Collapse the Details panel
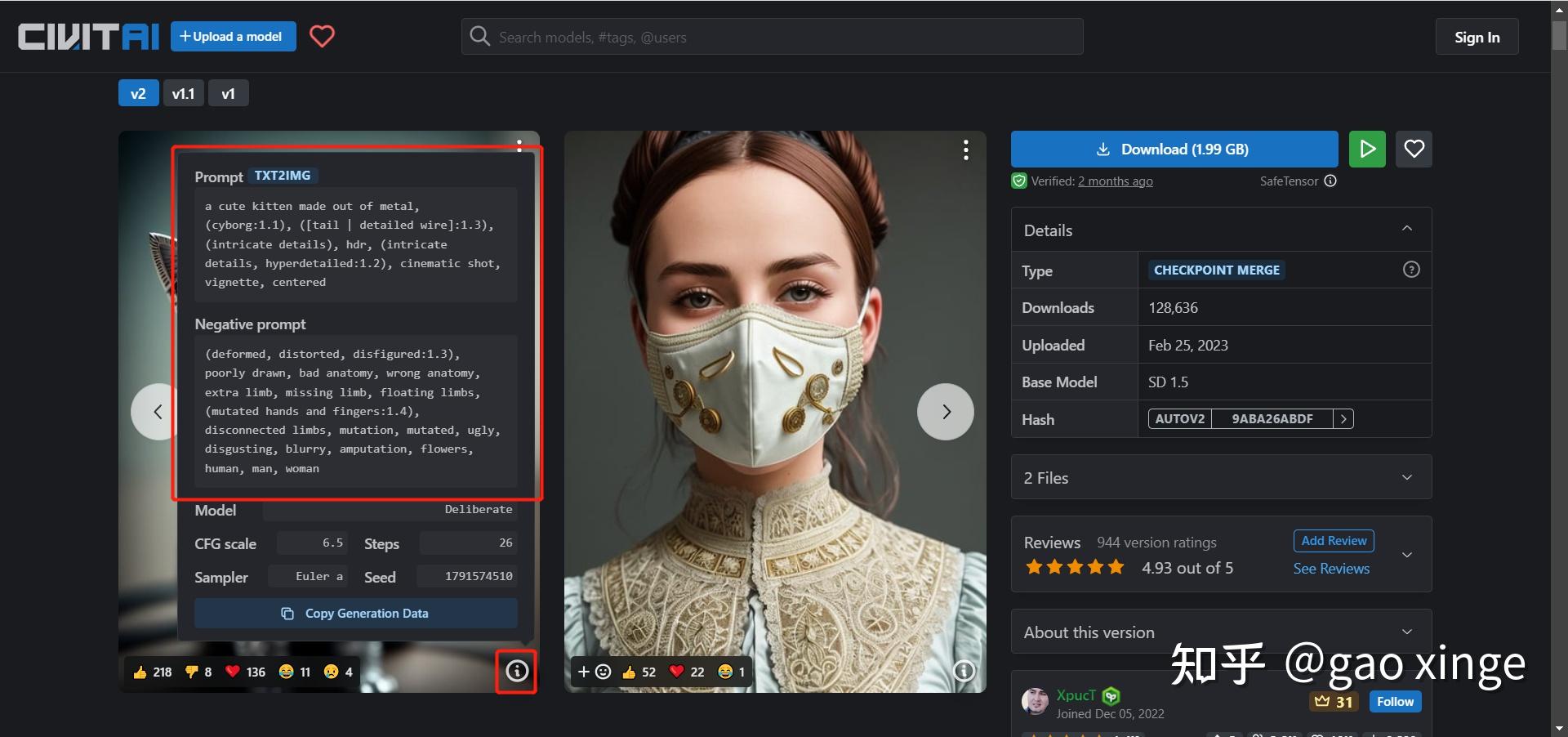The height and width of the screenshot is (737, 1568). click(x=1406, y=229)
